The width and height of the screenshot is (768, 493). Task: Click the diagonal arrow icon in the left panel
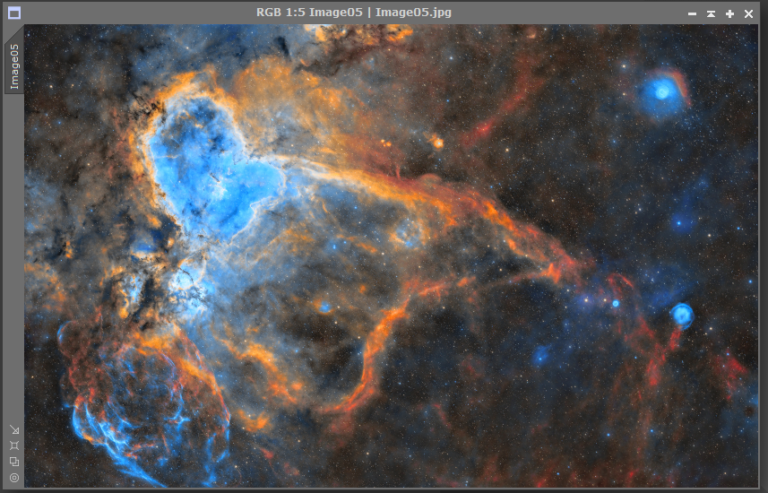pos(14,430)
